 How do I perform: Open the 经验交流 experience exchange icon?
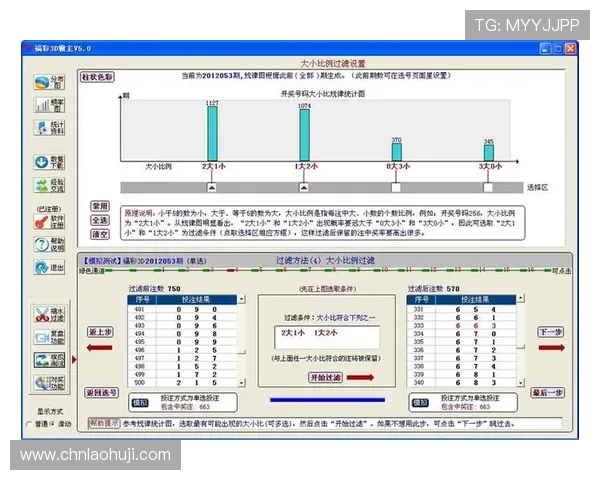(49, 185)
